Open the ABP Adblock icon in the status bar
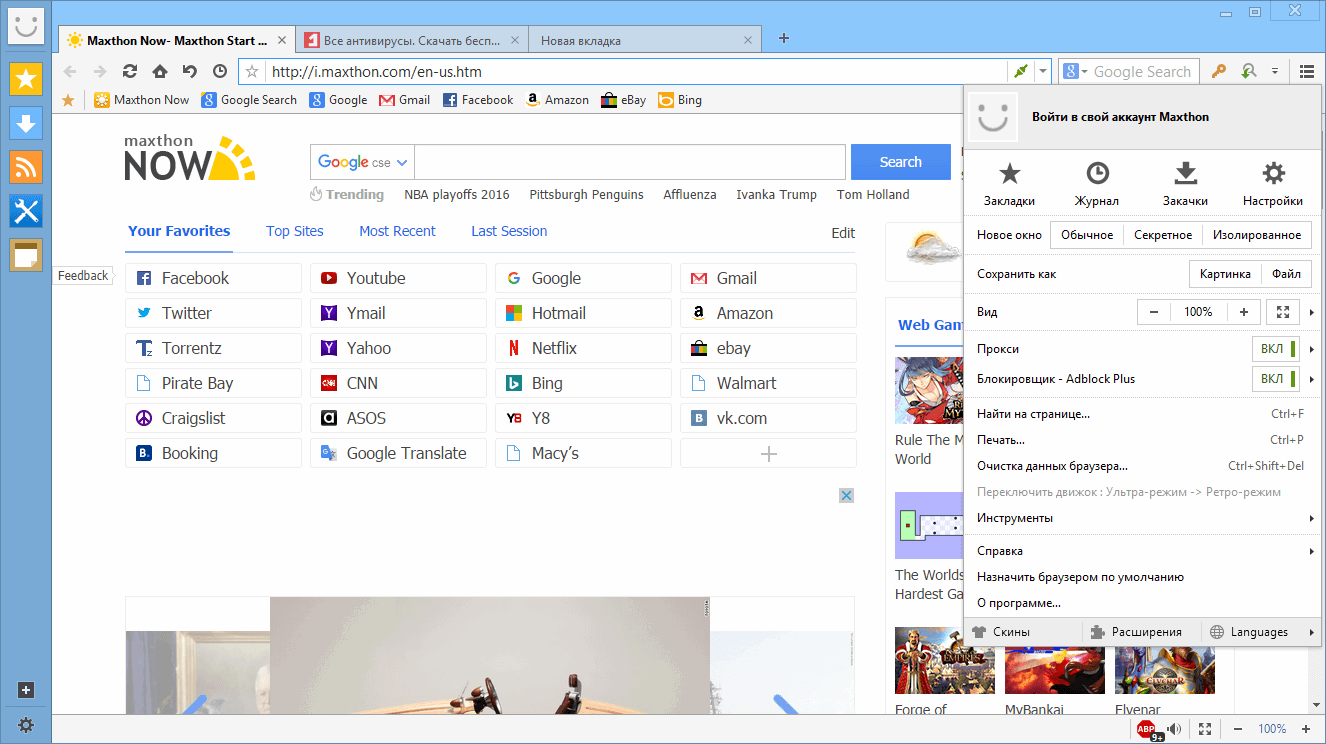This screenshot has width=1326, height=744. point(1147,729)
